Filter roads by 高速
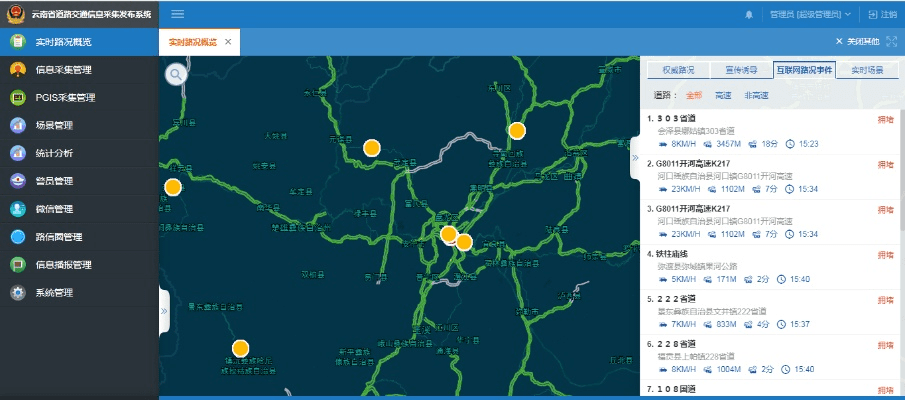Screen dimensions: 905x400 click(x=722, y=95)
